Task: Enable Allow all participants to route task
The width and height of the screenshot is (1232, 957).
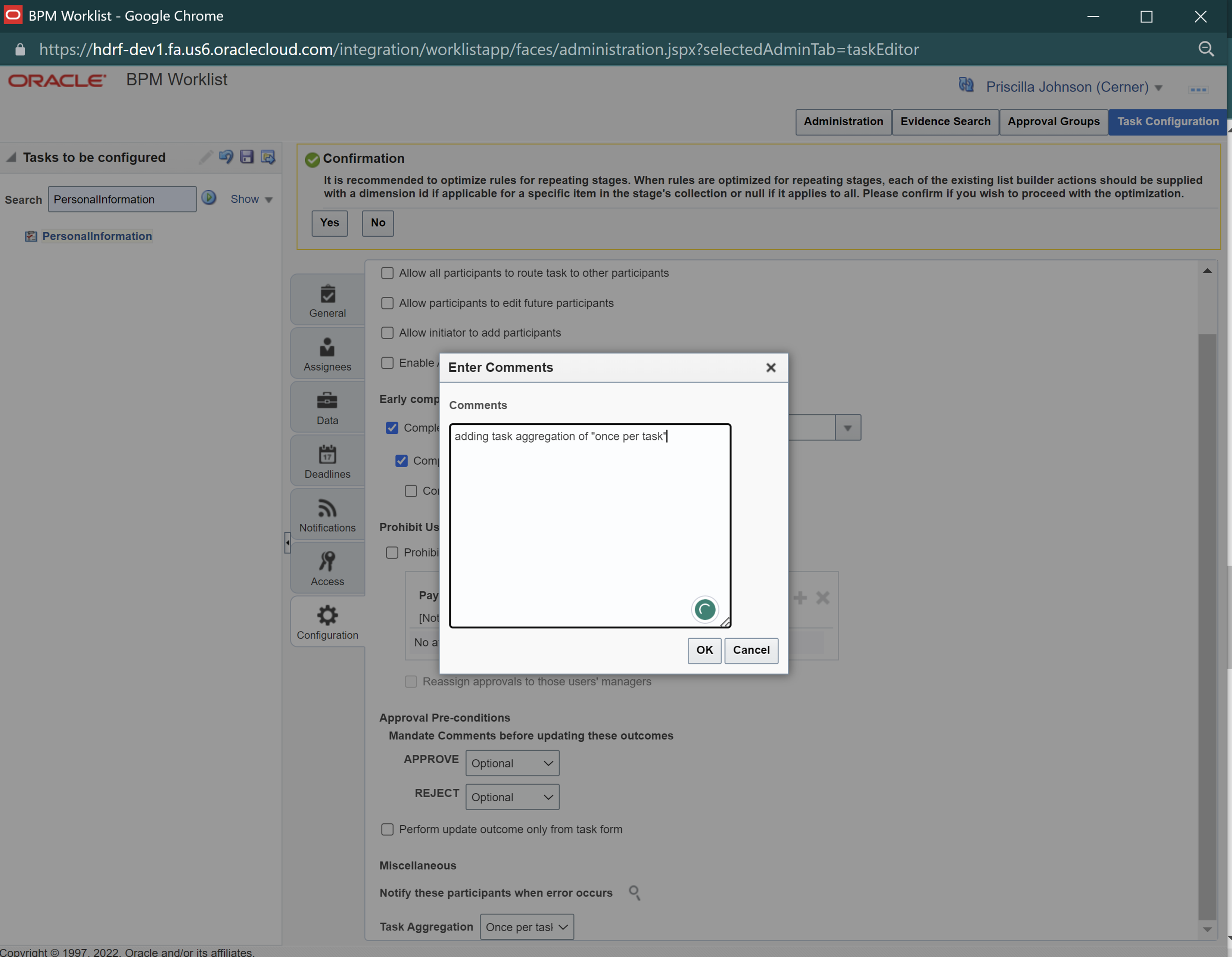Action: (x=387, y=272)
